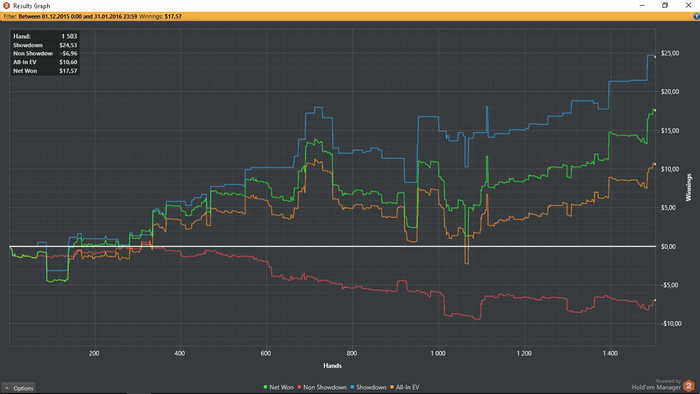Click the $15,00 y-axis label
The image size is (700, 394).
pyautogui.click(x=670, y=131)
